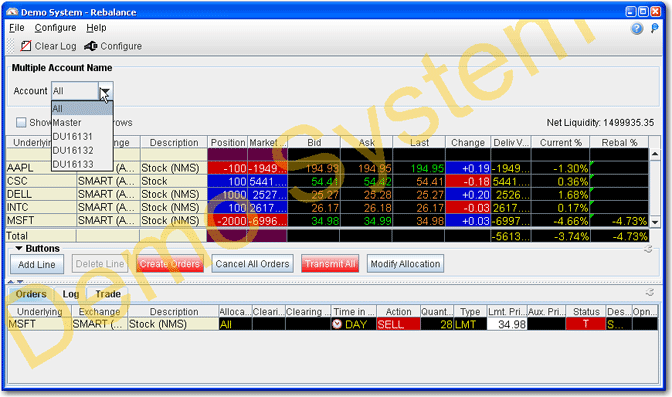Switch to the Log tab

71,294
